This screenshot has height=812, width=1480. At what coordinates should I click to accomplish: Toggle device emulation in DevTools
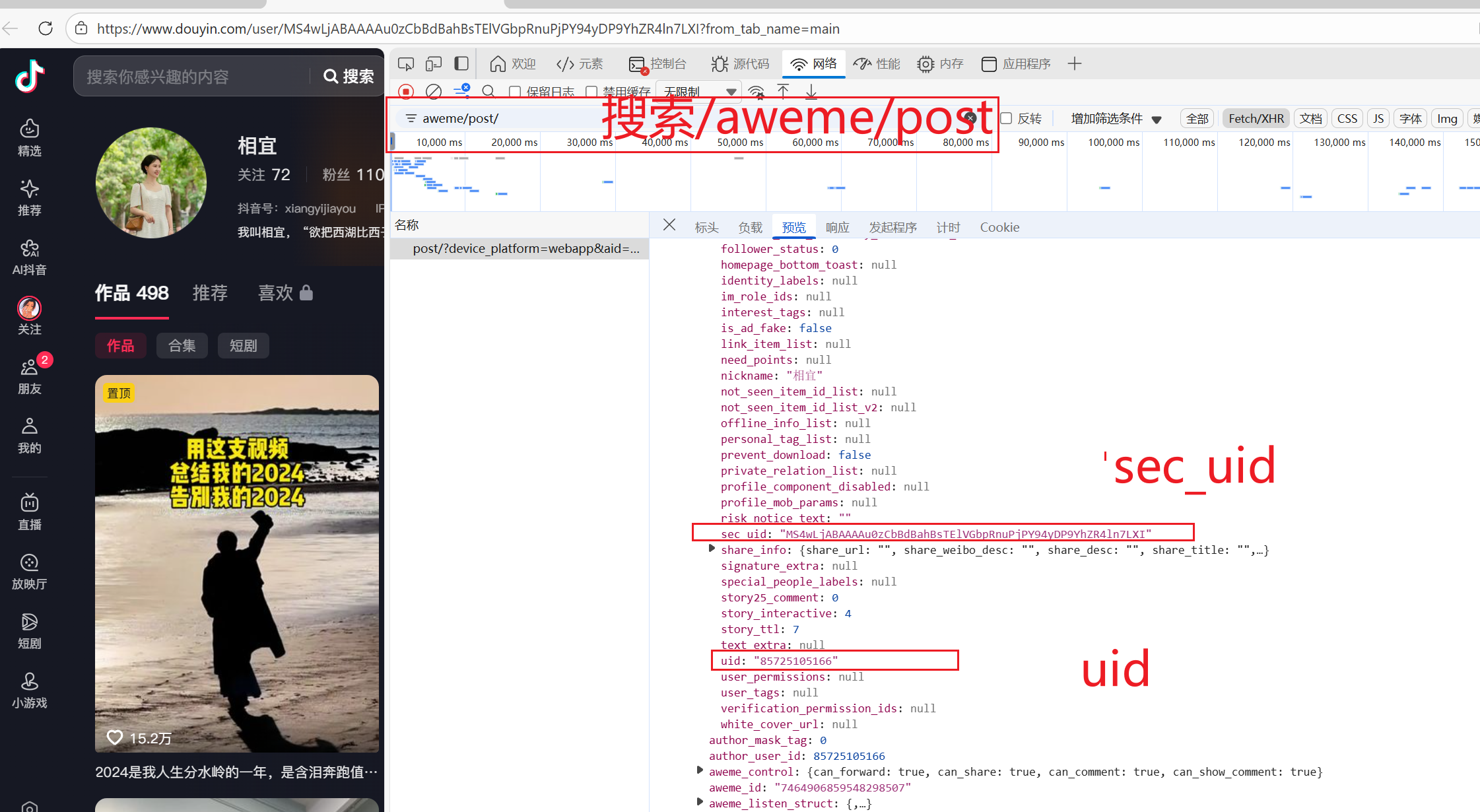click(x=434, y=64)
